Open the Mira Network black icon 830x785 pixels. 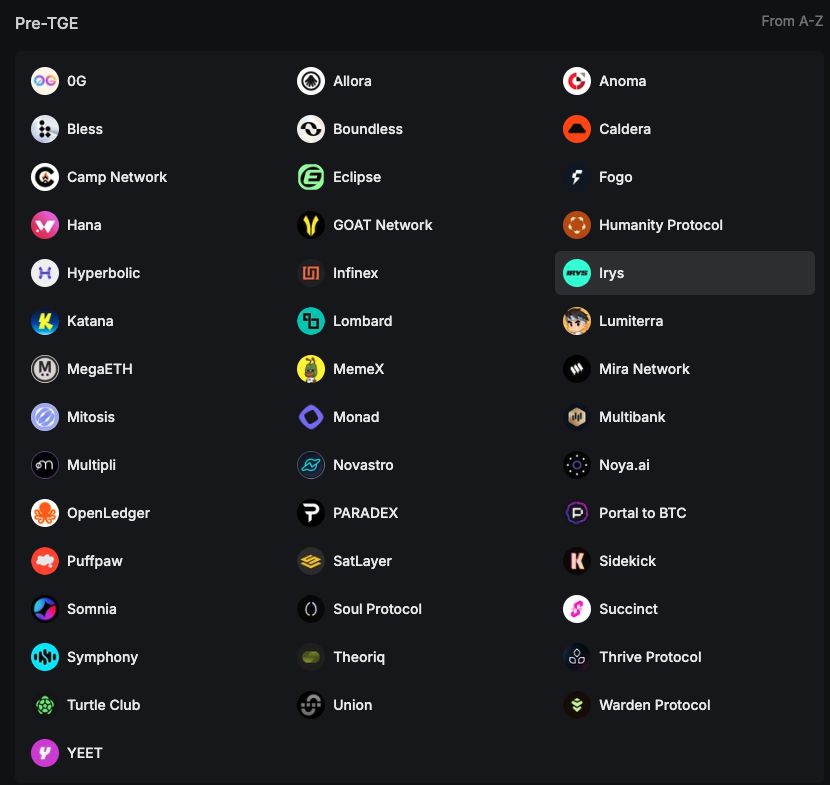pyautogui.click(x=577, y=369)
